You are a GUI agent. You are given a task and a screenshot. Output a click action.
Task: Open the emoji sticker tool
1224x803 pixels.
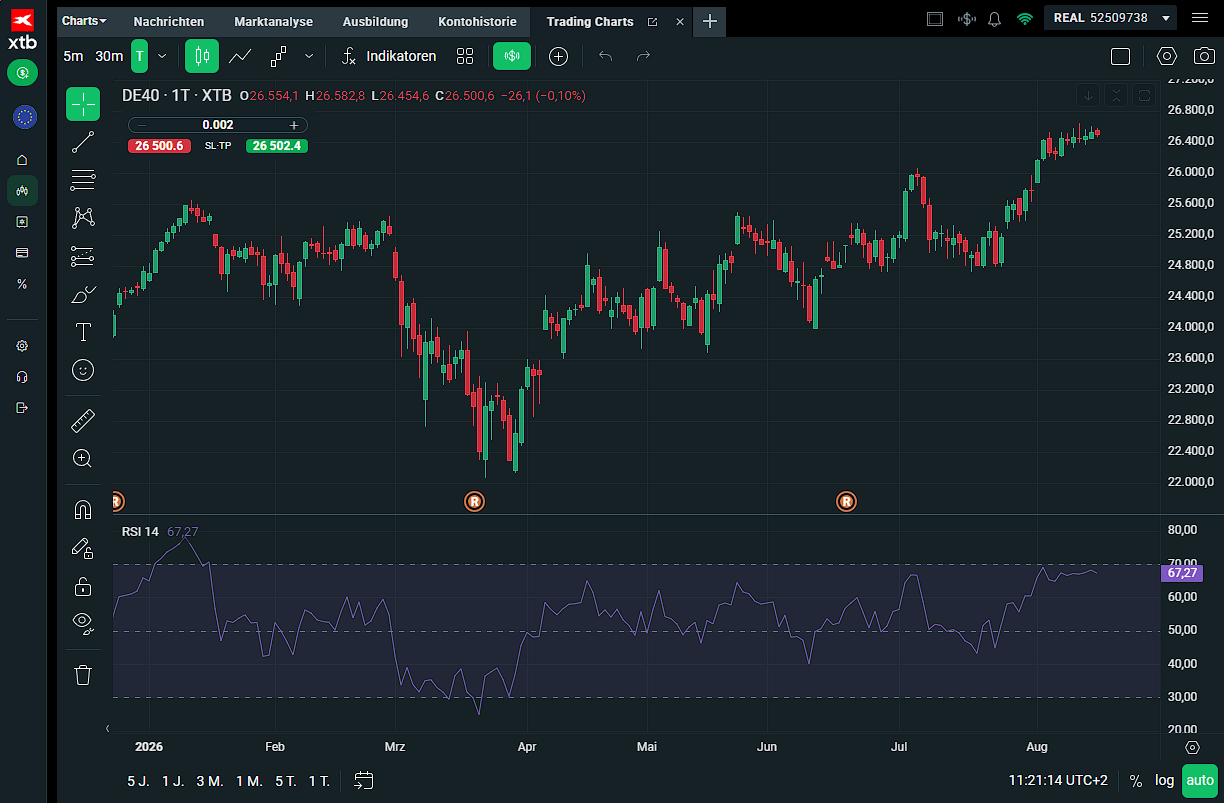83,370
